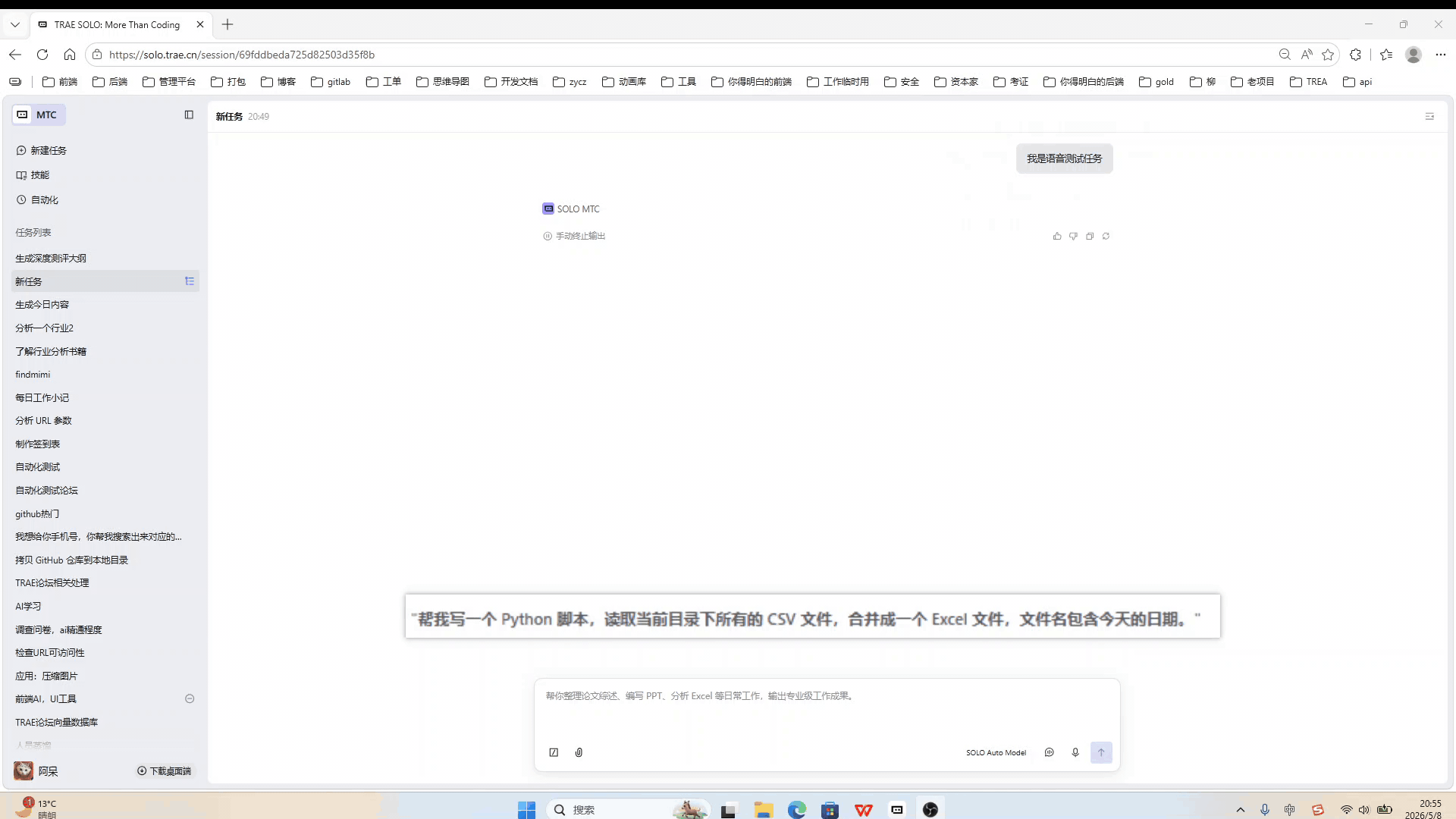Open File Explorer from taskbar
Viewport: 1456px width, 819px height.
click(763, 810)
